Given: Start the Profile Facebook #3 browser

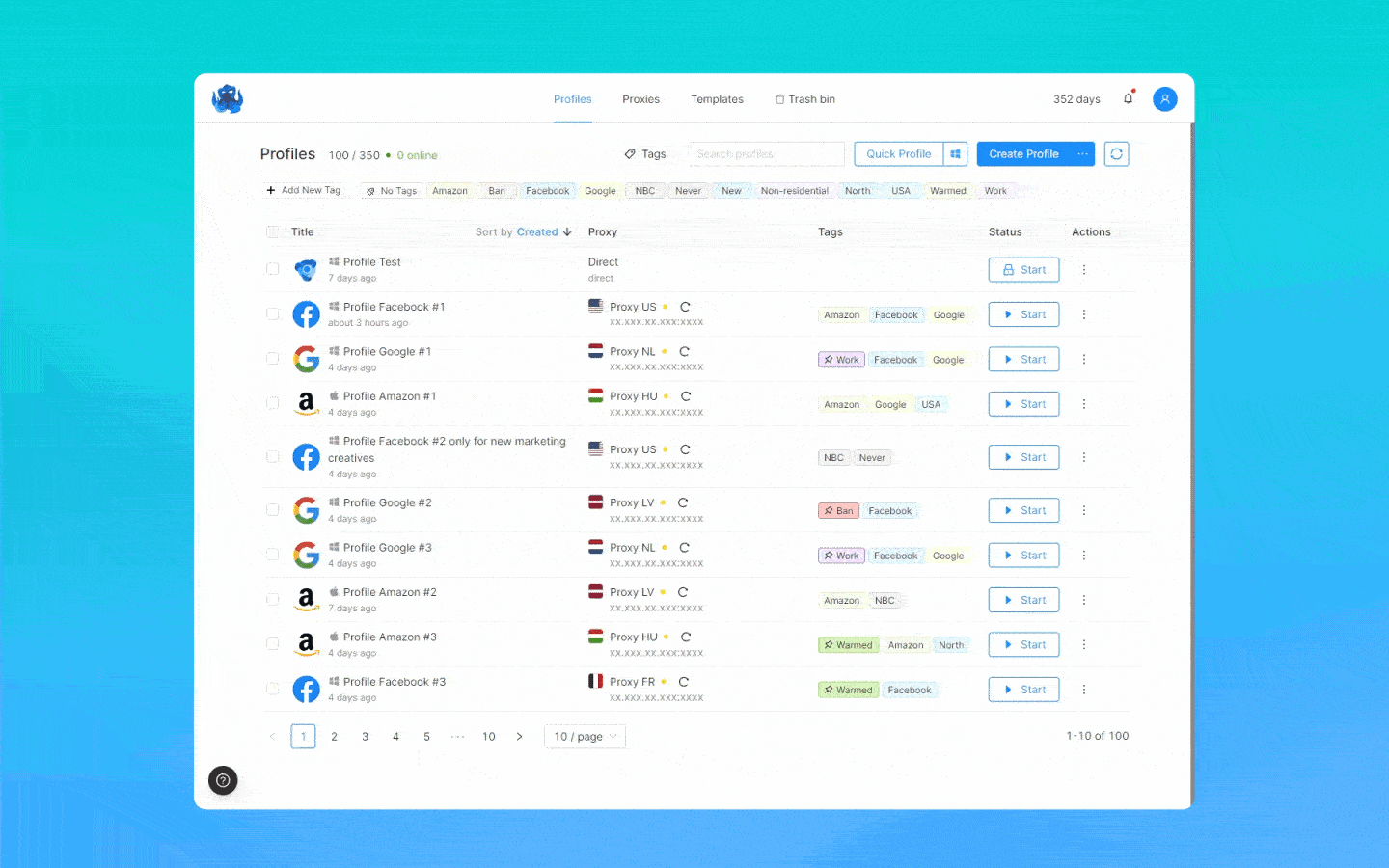Looking at the screenshot, I should (1023, 689).
